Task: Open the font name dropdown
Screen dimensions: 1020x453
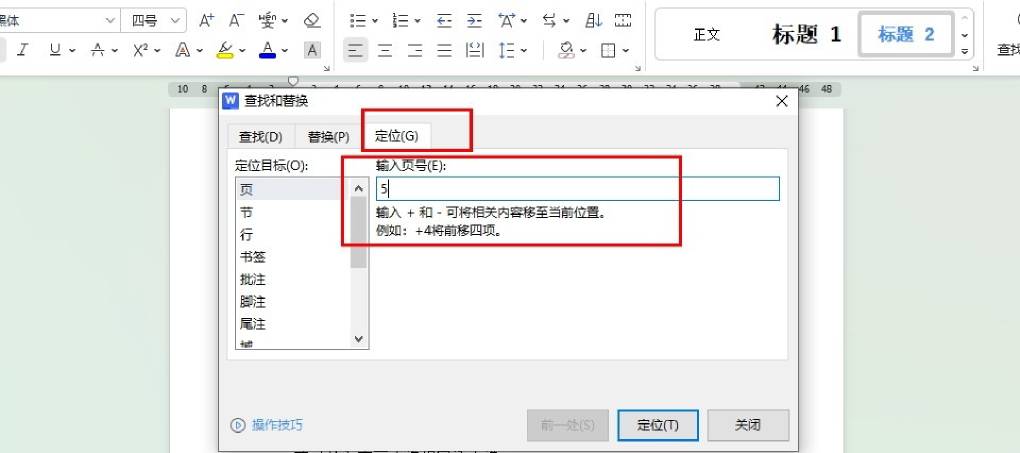Action: 110,21
